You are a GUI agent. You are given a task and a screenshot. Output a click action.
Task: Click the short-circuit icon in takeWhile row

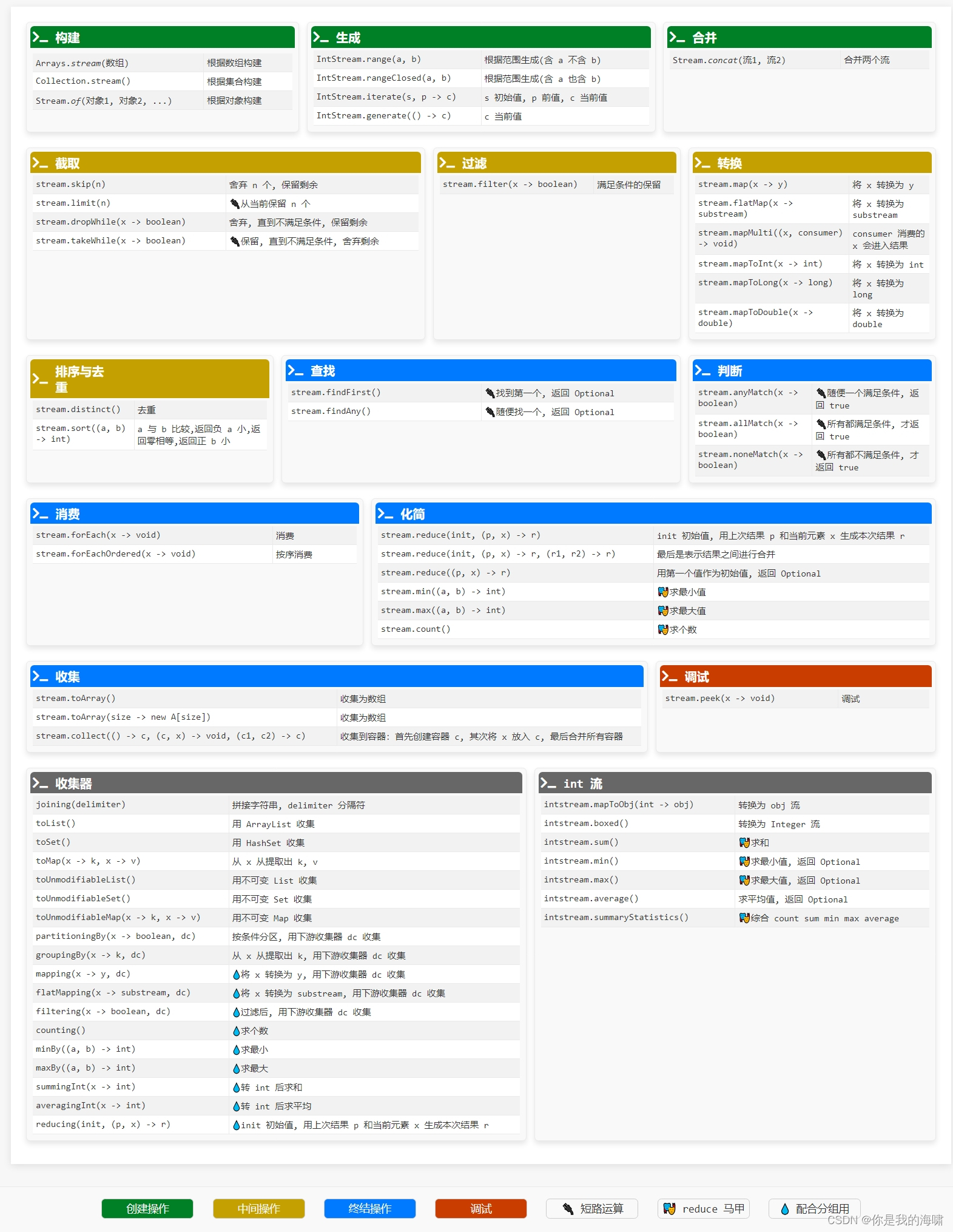click(235, 242)
